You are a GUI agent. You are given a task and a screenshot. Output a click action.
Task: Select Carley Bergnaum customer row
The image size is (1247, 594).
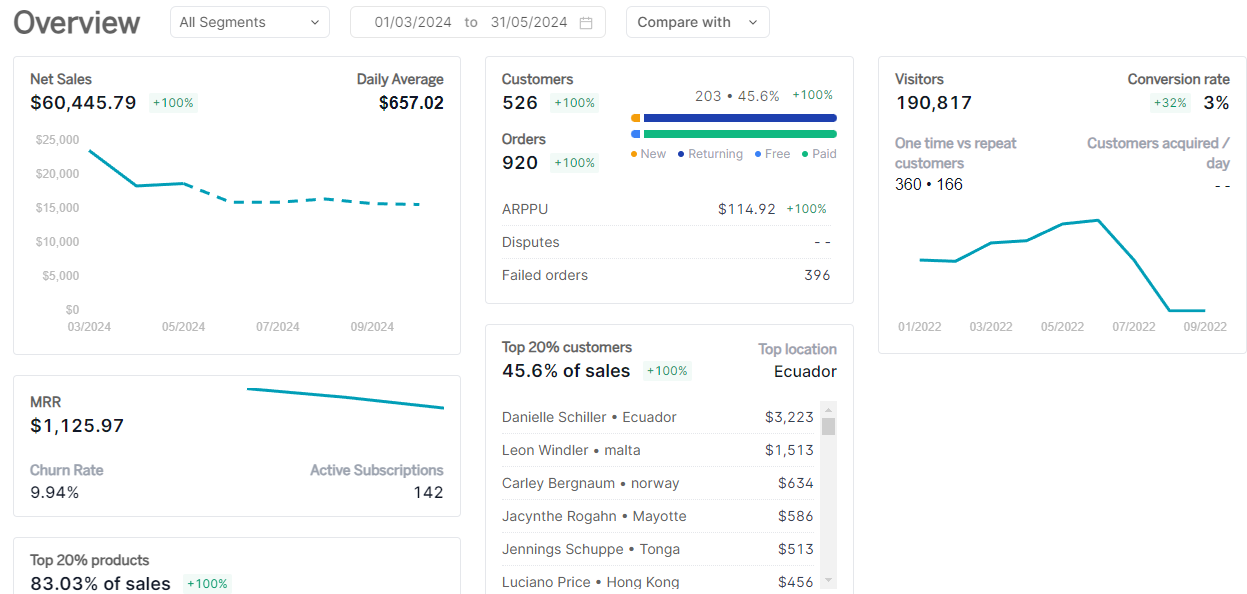658,483
